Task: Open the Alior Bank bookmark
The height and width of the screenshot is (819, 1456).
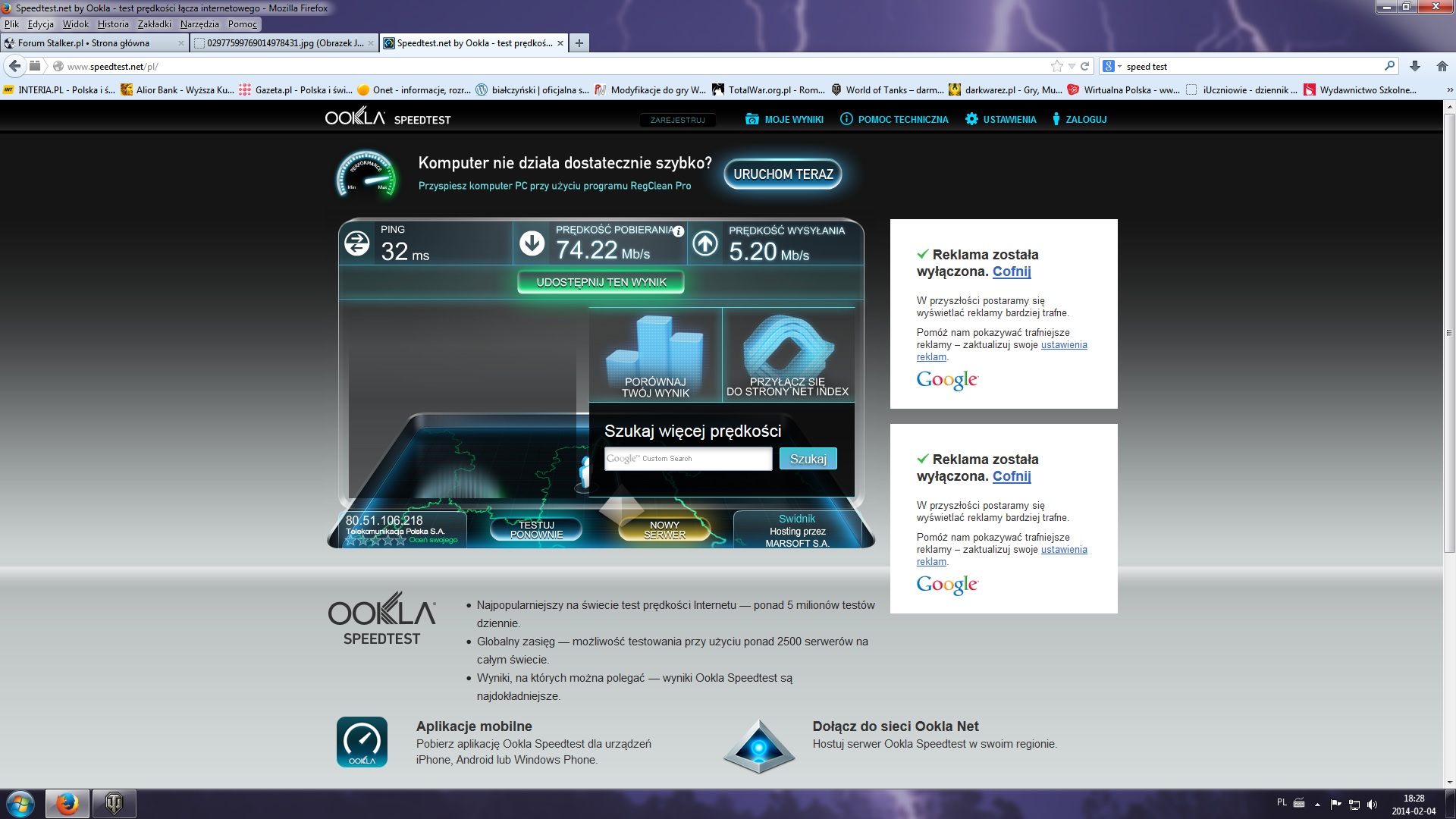Action: (177, 89)
